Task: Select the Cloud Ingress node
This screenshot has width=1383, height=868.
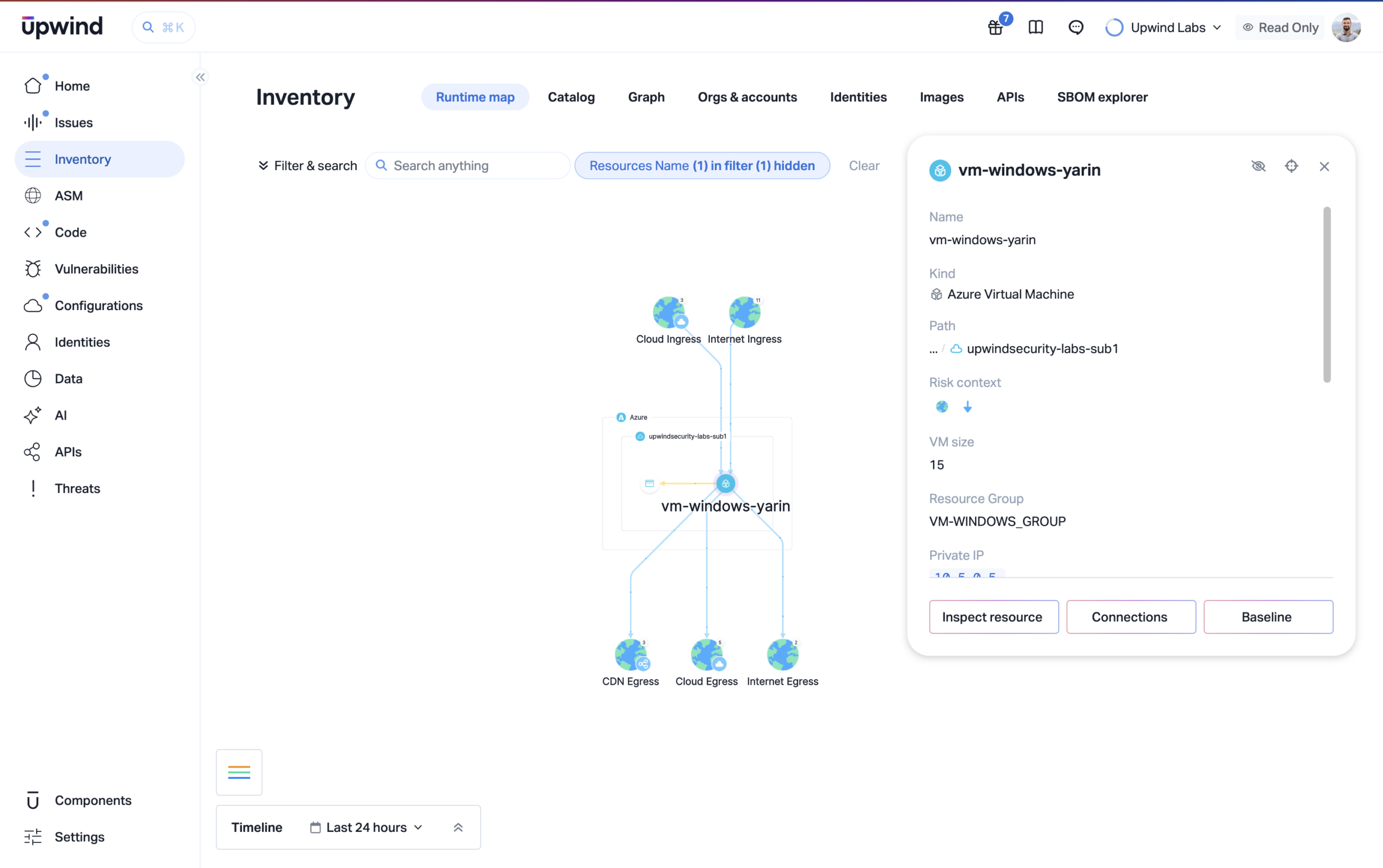Action: [x=669, y=313]
